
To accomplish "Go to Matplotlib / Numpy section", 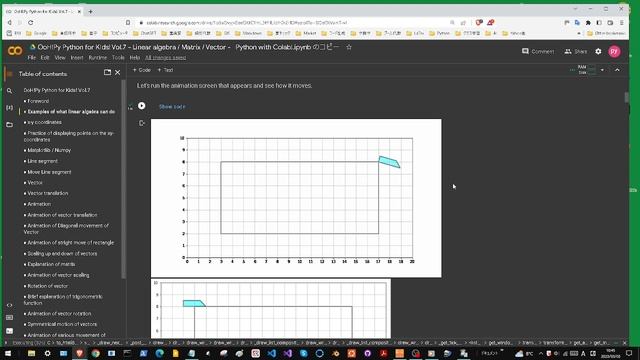I will pyautogui.click(x=49, y=150).
